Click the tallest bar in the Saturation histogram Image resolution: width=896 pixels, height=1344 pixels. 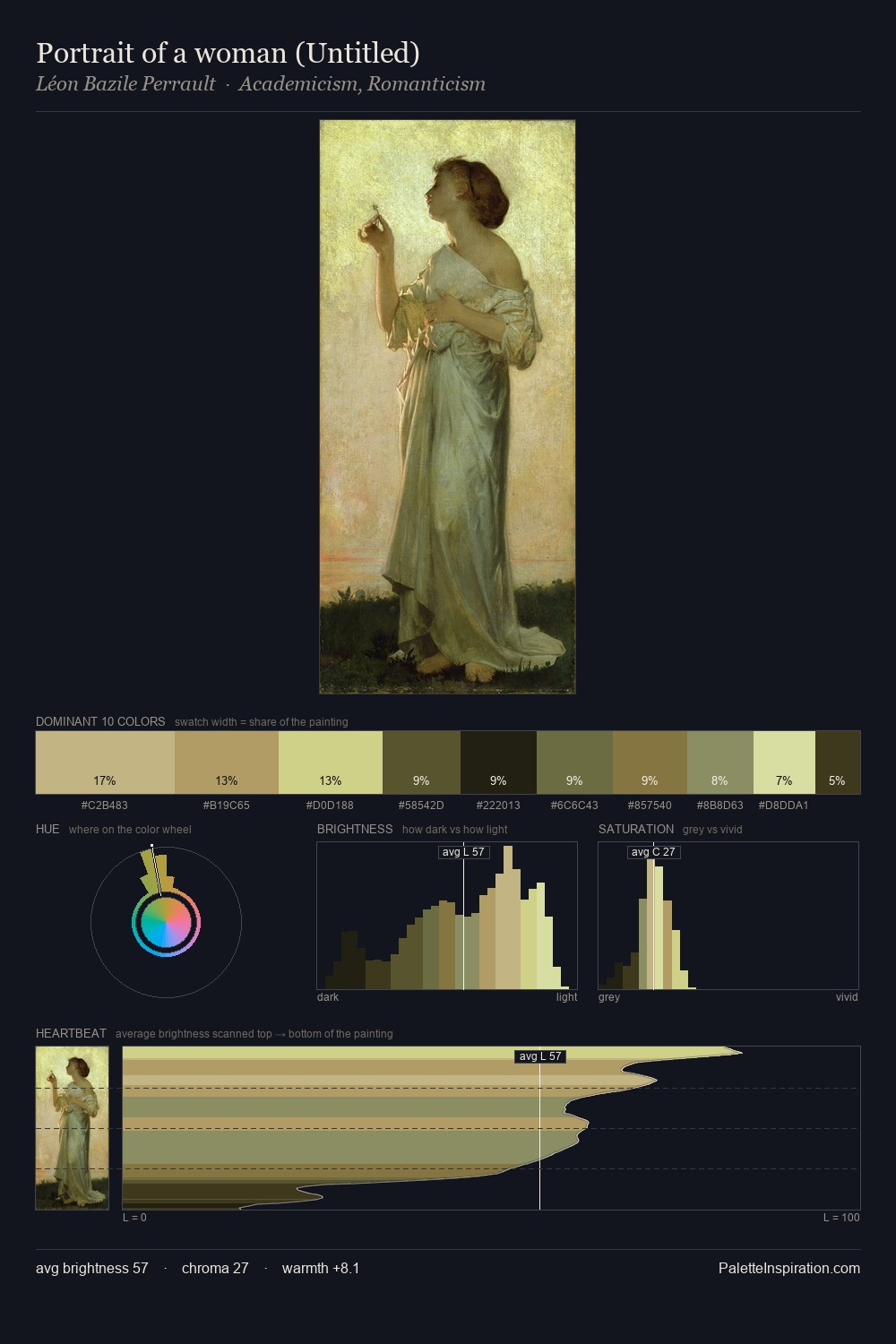tap(650, 924)
